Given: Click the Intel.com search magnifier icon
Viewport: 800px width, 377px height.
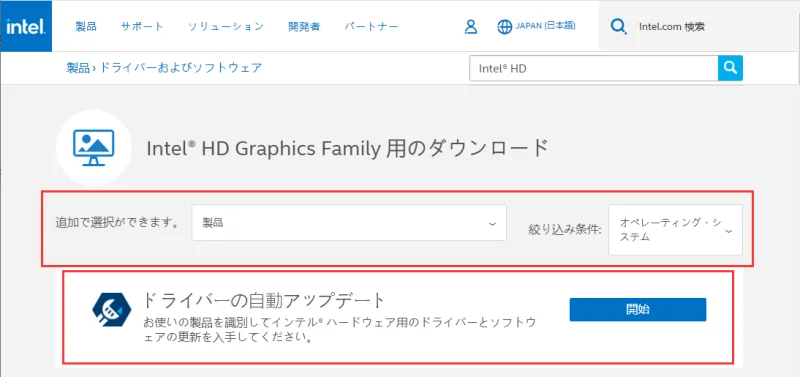Looking at the screenshot, I should 618,27.
